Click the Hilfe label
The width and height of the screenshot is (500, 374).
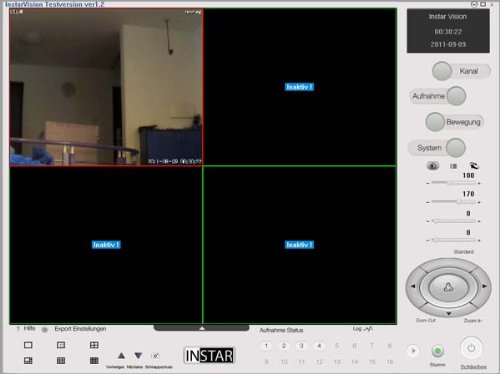(x=29, y=328)
